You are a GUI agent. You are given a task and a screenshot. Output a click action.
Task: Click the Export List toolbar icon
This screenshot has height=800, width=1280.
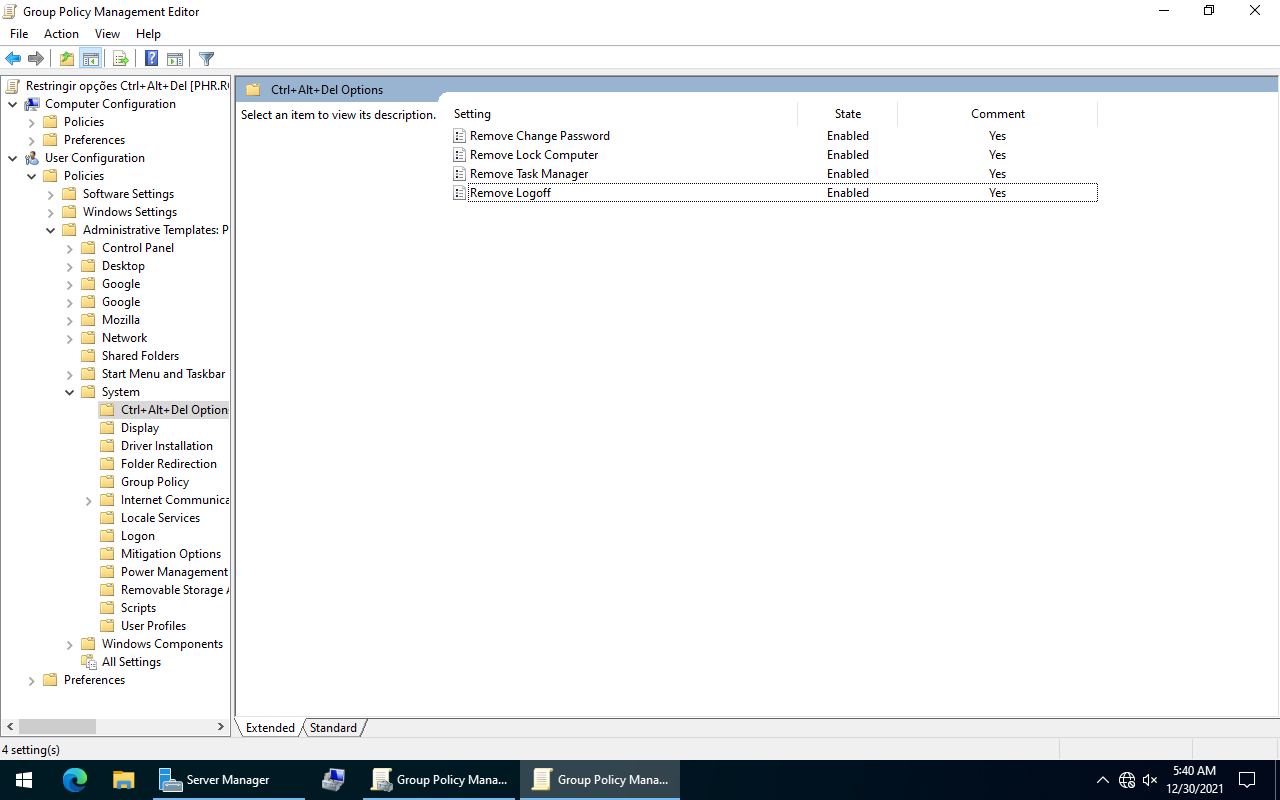(x=120, y=59)
